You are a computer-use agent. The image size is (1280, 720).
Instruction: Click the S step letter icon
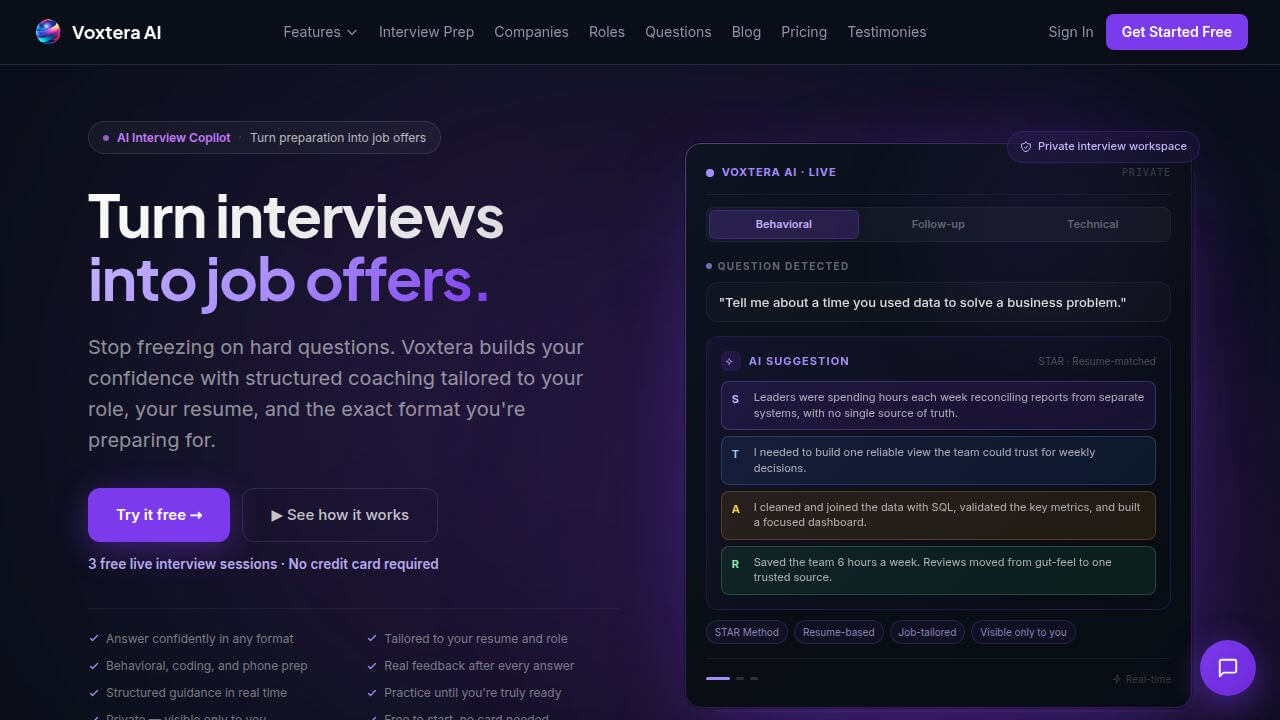[x=735, y=399]
